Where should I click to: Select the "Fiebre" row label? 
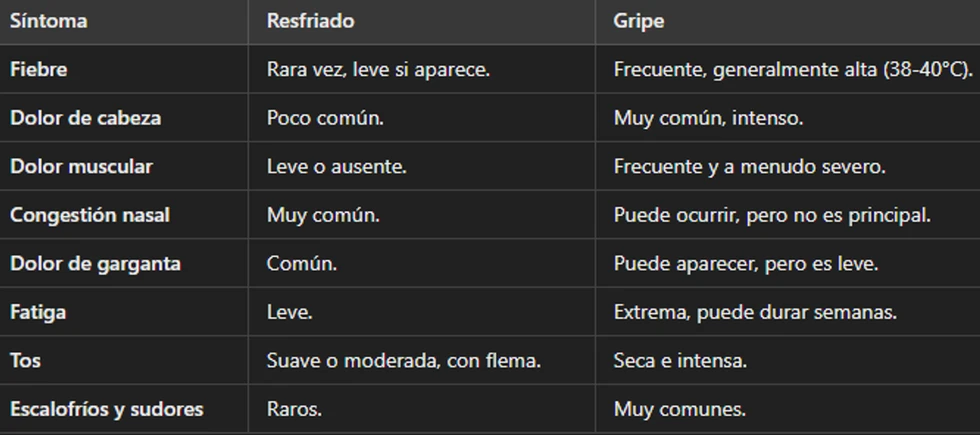click(38, 70)
